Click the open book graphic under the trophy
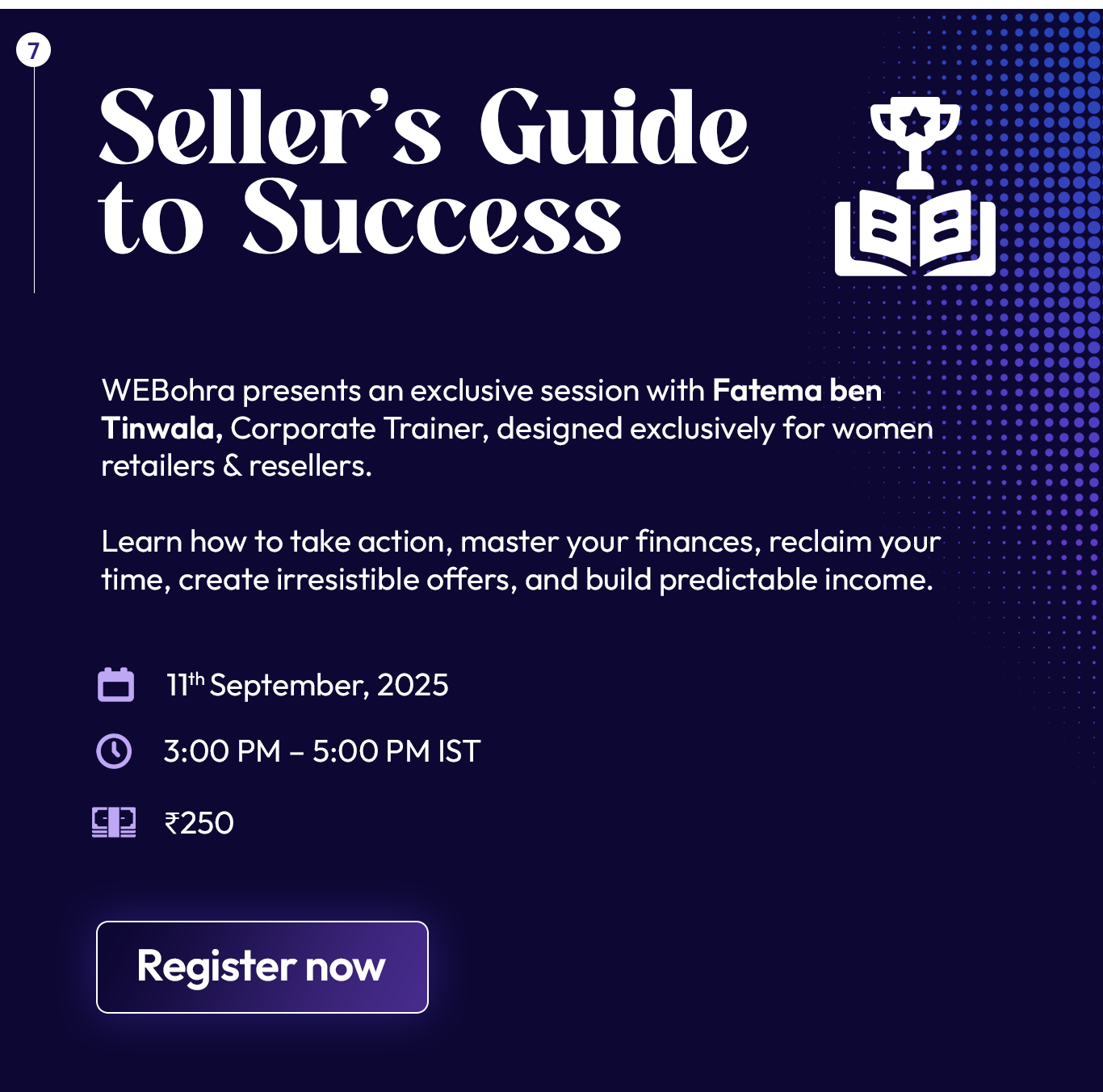The height and width of the screenshot is (1092, 1103). coord(915,234)
